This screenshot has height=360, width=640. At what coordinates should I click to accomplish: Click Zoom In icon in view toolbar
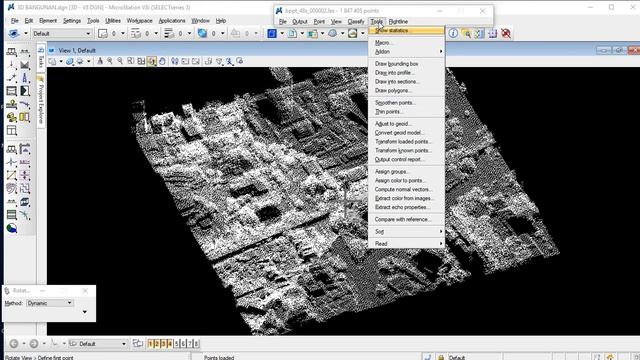click(x=110, y=61)
